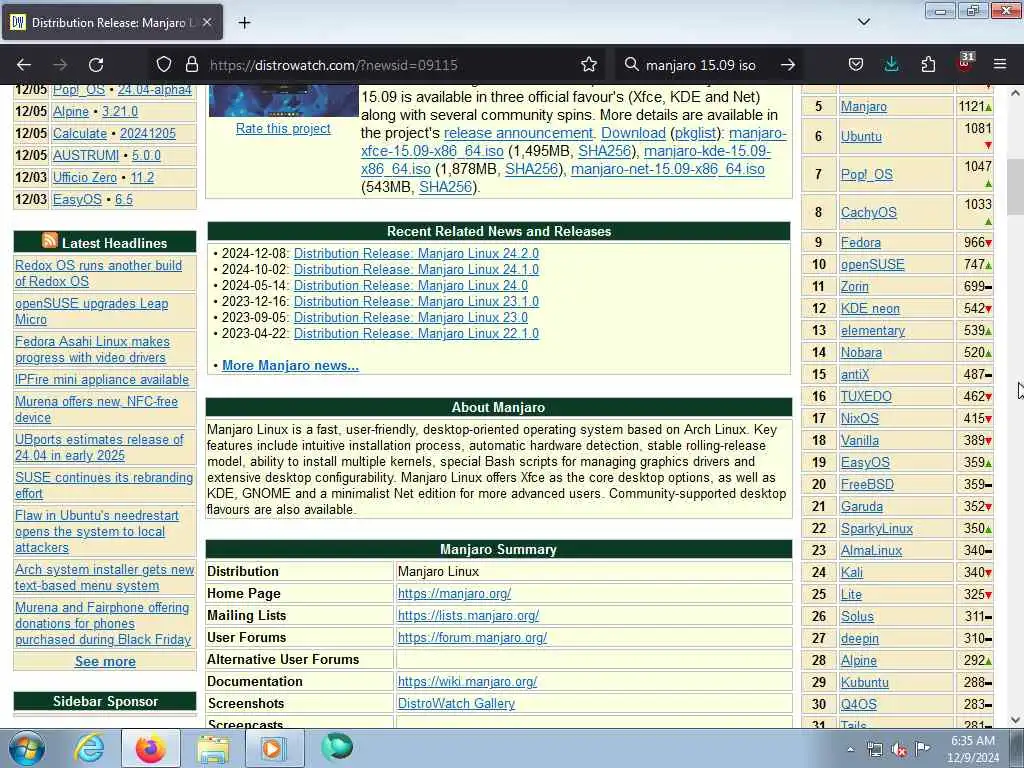The height and width of the screenshot is (768, 1024).
Task: Click the Firefox taskbar icon
Action: (x=151, y=749)
